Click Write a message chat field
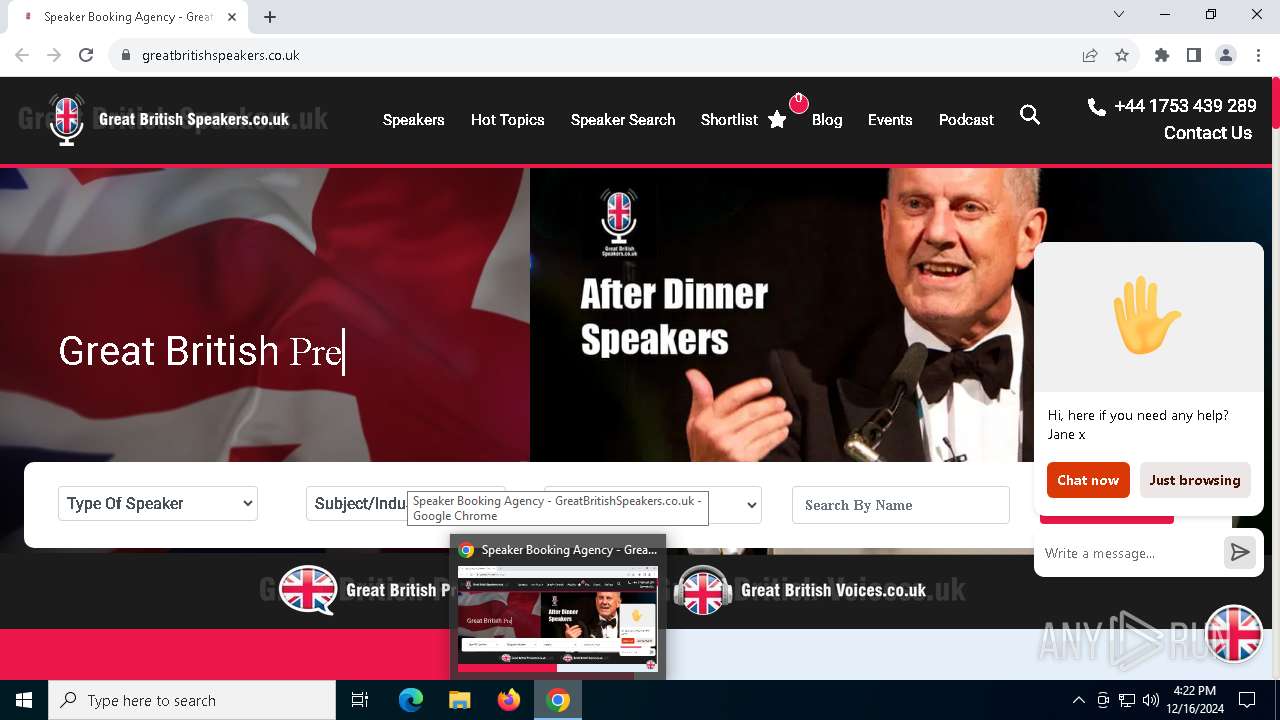The width and height of the screenshot is (1280, 720). tap(1128, 553)
